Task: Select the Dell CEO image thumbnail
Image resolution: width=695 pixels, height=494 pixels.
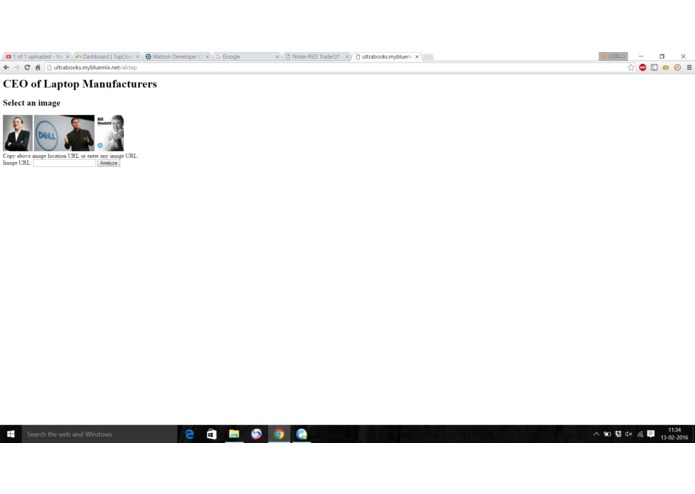Action: coord(64,133)
